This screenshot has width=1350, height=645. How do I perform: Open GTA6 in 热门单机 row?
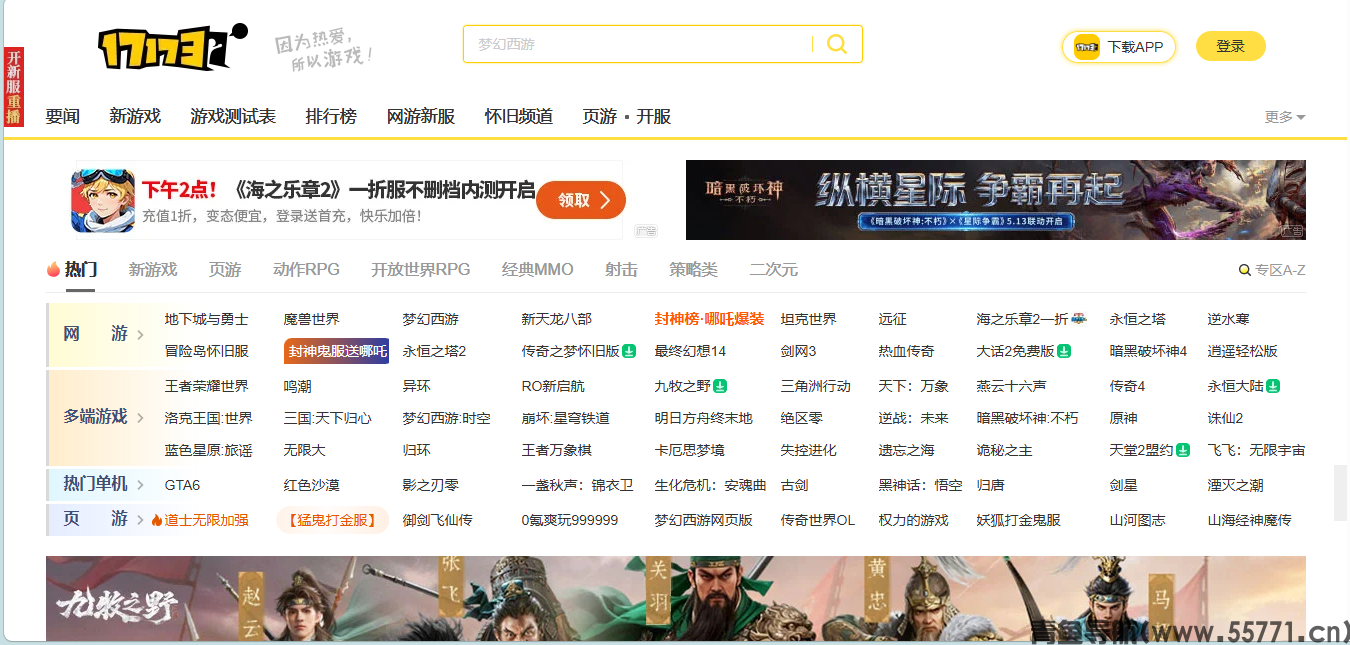182,485
